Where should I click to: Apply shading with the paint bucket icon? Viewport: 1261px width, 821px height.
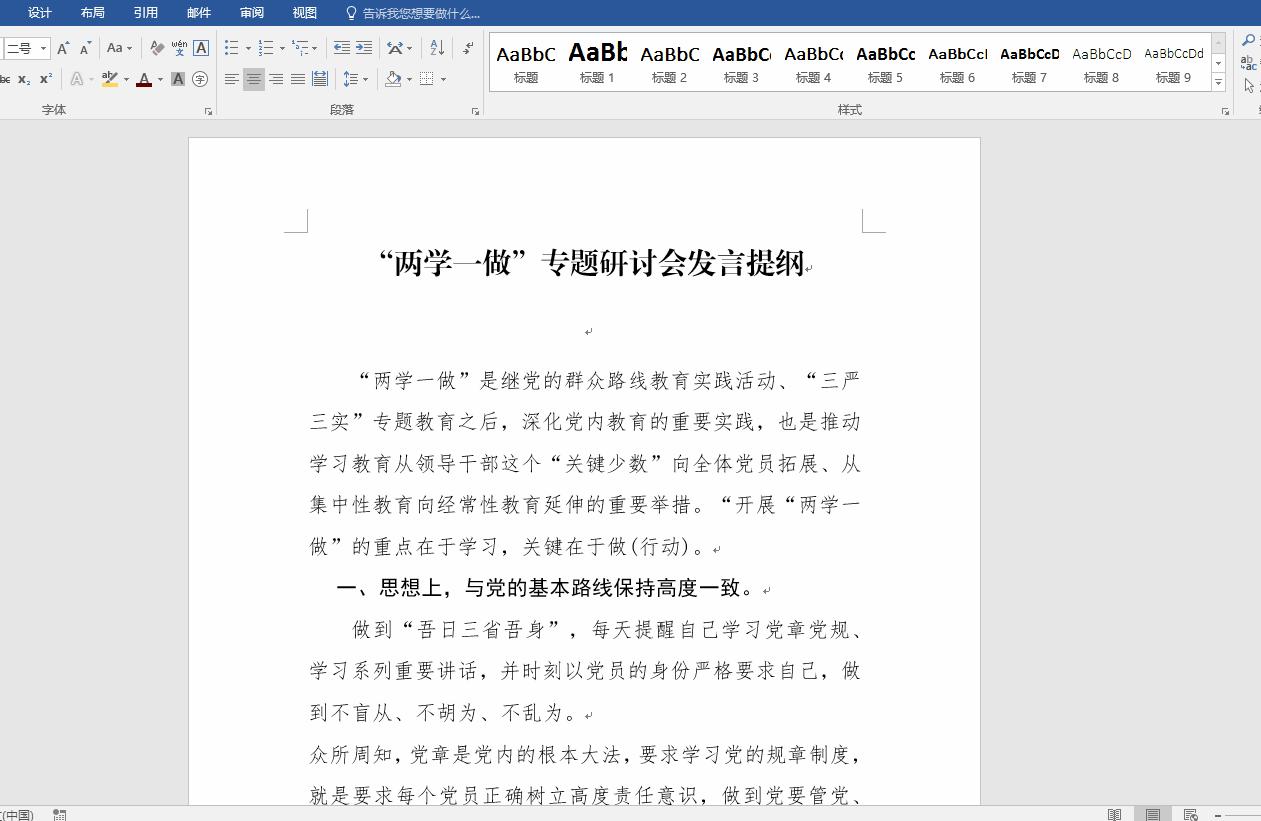point(393,78)
